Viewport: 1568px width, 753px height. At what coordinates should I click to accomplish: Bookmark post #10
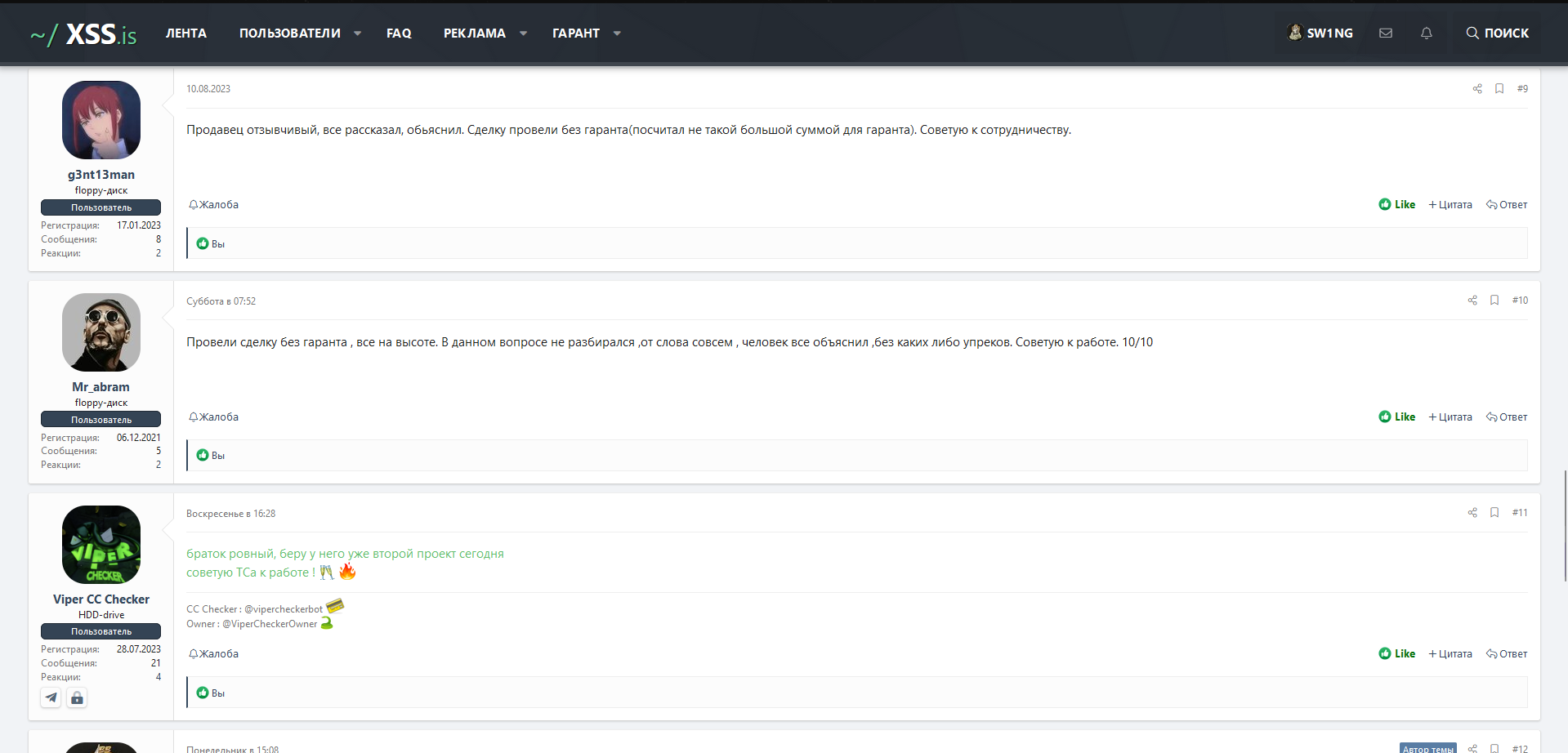pyautogui.click(x=1494, y=301)
